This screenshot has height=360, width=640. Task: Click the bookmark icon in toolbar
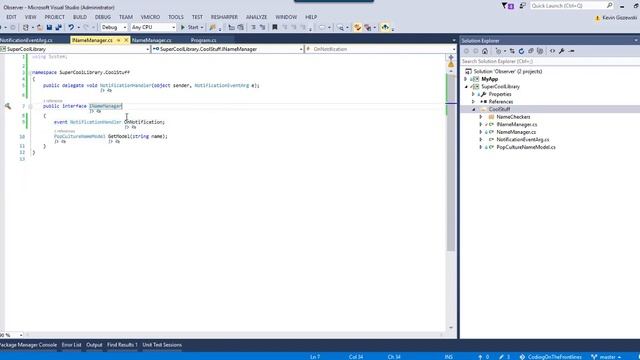(275, 27)
